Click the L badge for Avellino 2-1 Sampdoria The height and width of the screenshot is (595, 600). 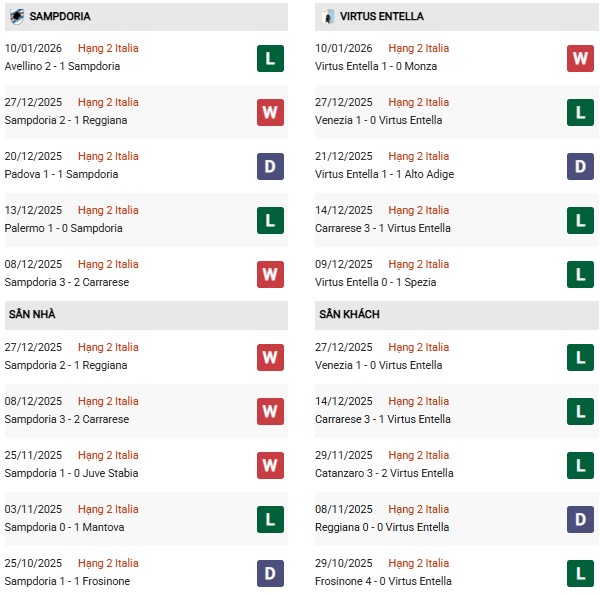click(270, 58)
